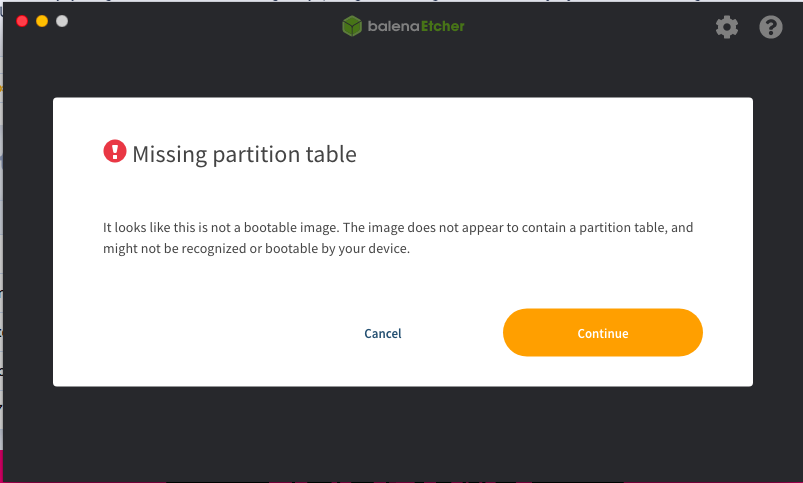The image size is (803, 483).
Task: Click the "balena" word in the title logo
Action: pyautogui.click(x=386, y=26)
